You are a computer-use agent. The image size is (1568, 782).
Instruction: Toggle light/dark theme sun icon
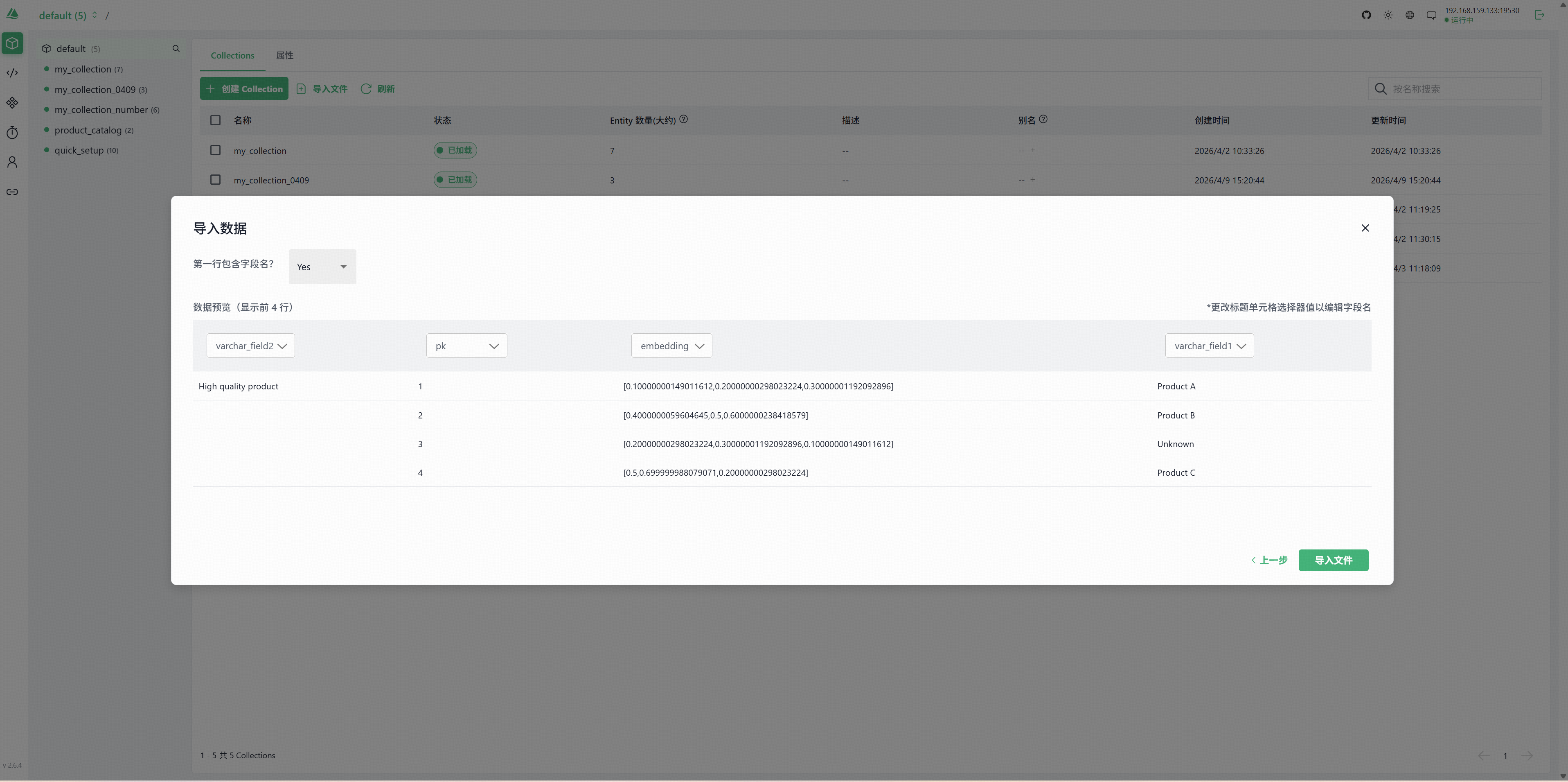coord(1388,15)
